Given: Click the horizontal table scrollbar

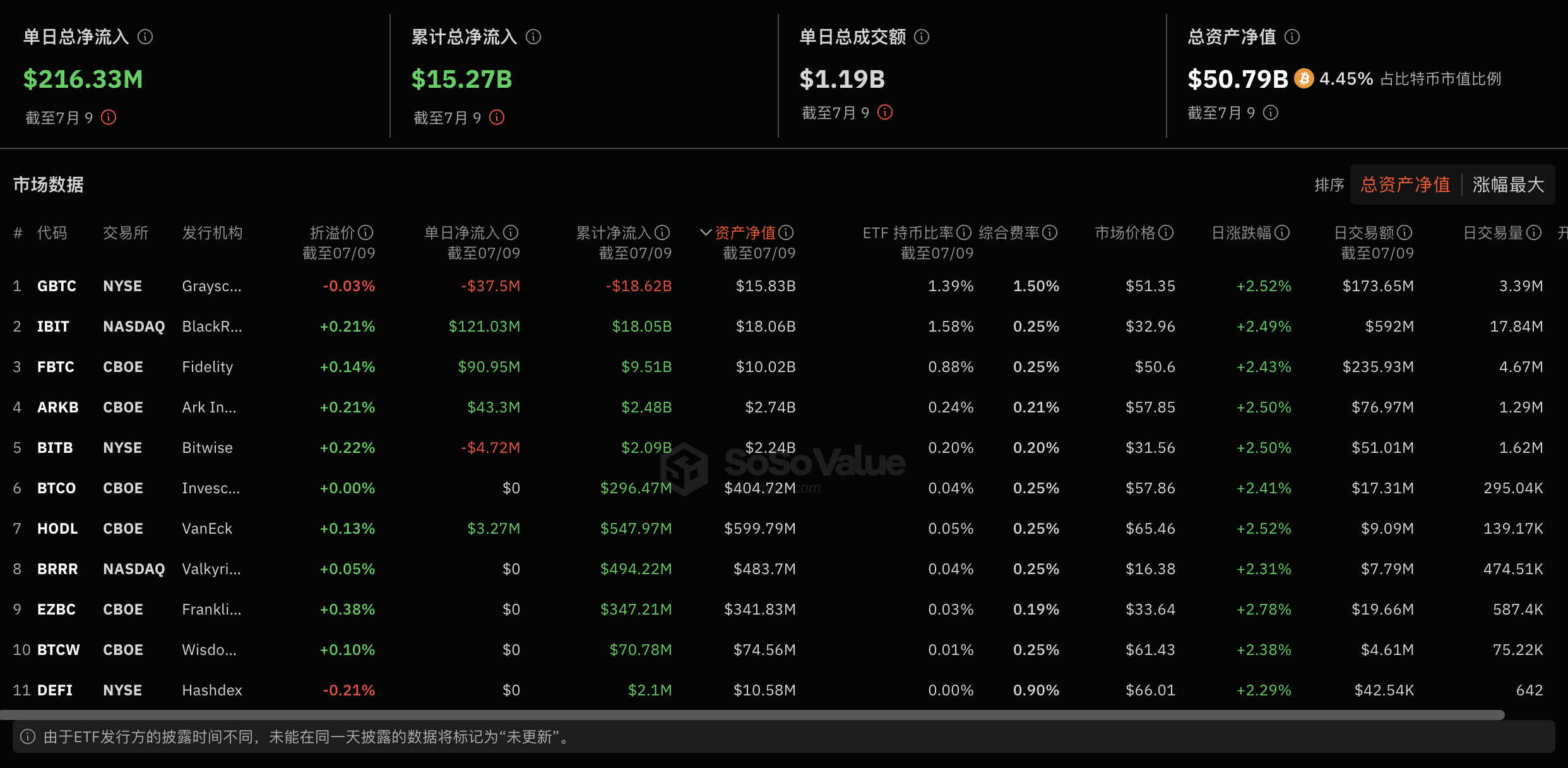Looking at the screenshot, I should click(x=752, y=715).
